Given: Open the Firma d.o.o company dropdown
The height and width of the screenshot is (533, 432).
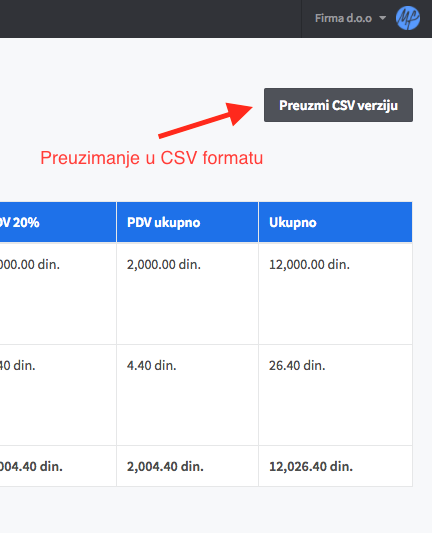Looking at the screenshot, I should pyautogui.click(x=350, y=18).
